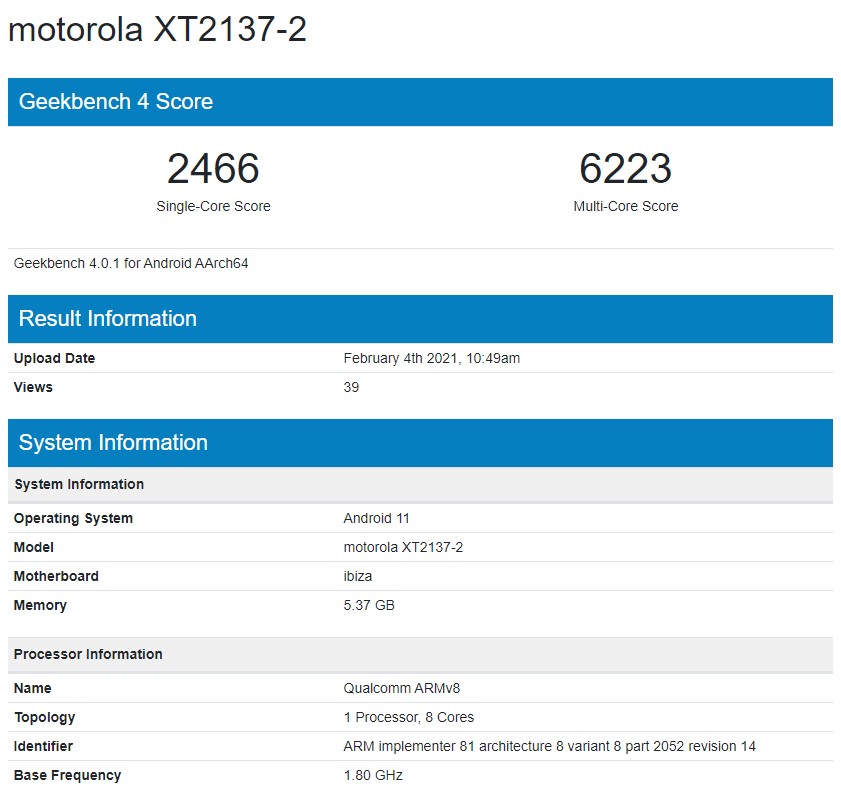
Task: Click the Geekbench 4.0.1 for Android version text
Action: (x=131, y=264)
